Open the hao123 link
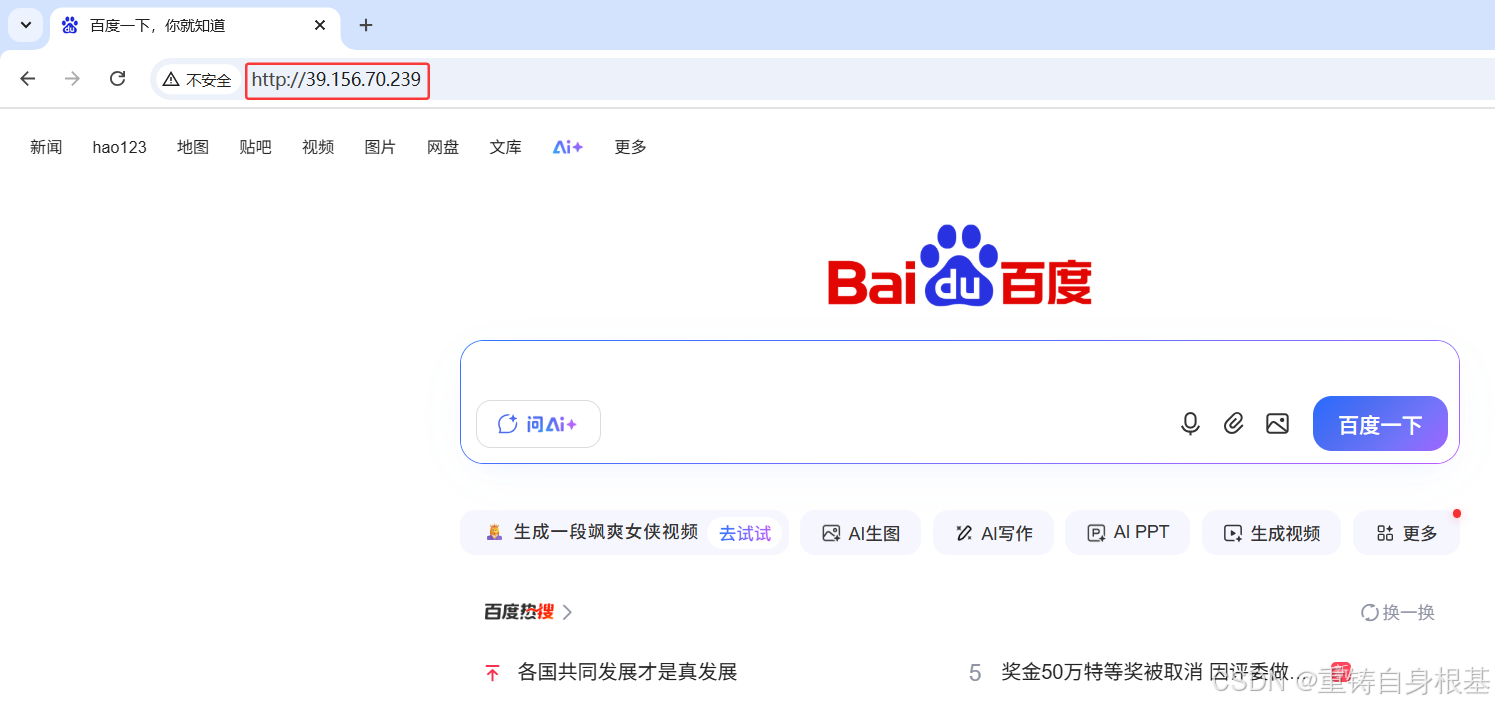 (x=120, y=147)
